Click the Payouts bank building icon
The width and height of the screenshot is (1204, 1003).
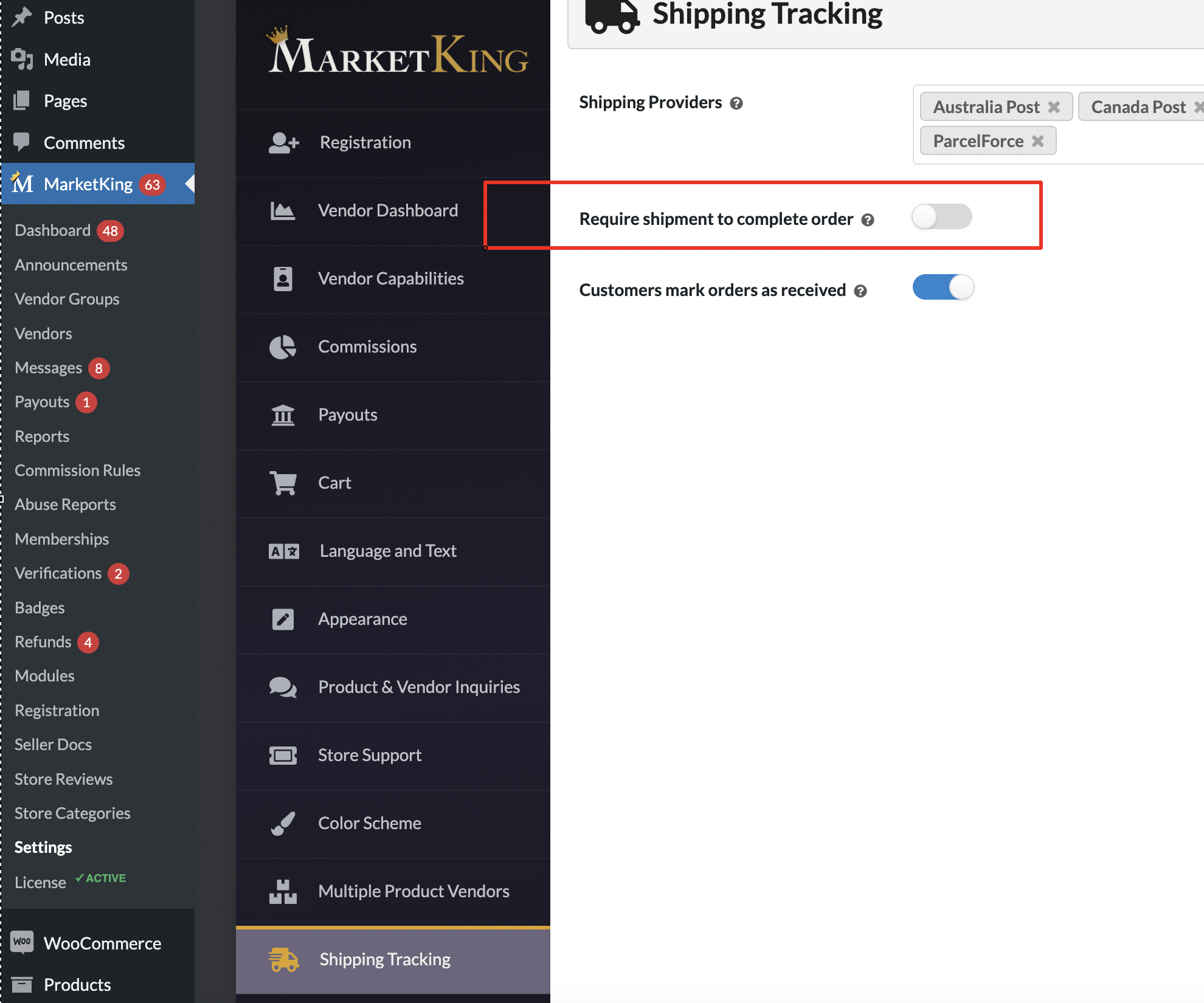[x=283, y=415]
